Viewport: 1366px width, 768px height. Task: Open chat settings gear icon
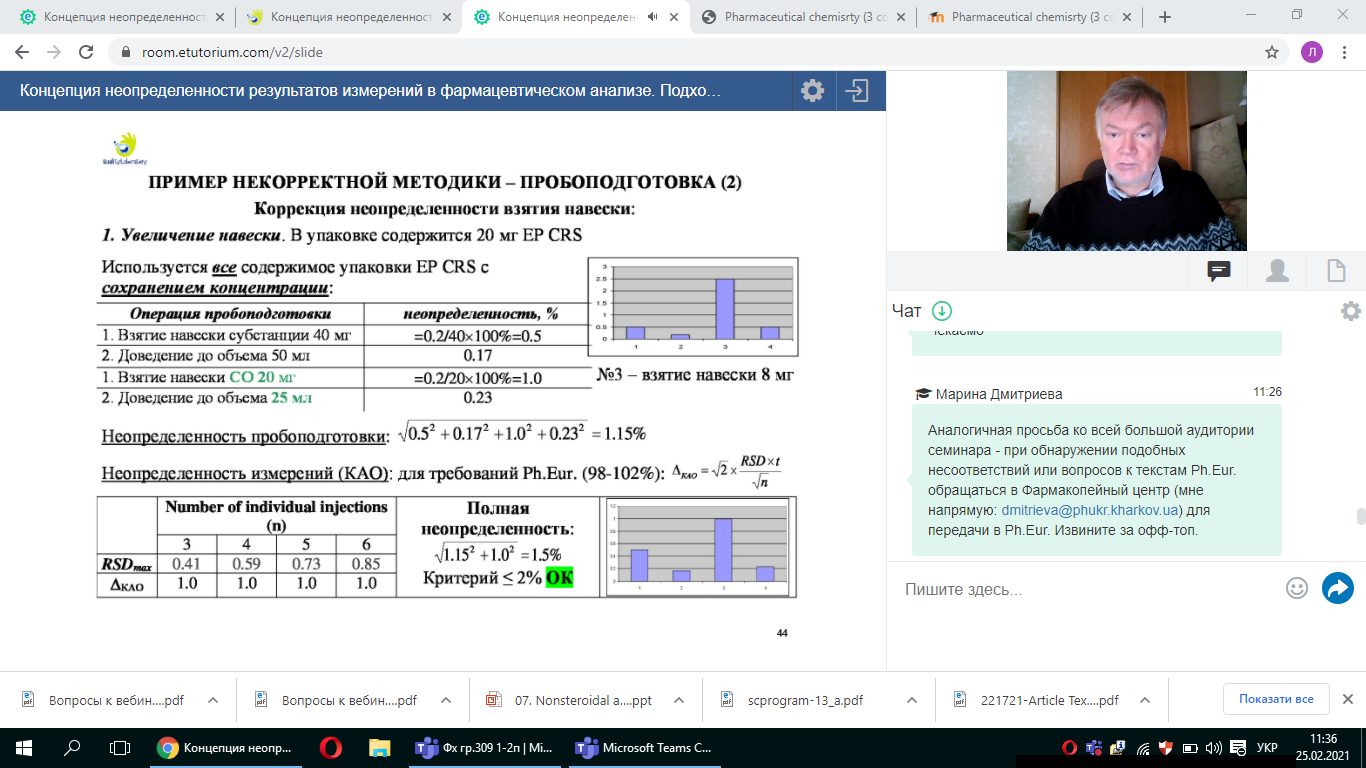click(1350, 311)
